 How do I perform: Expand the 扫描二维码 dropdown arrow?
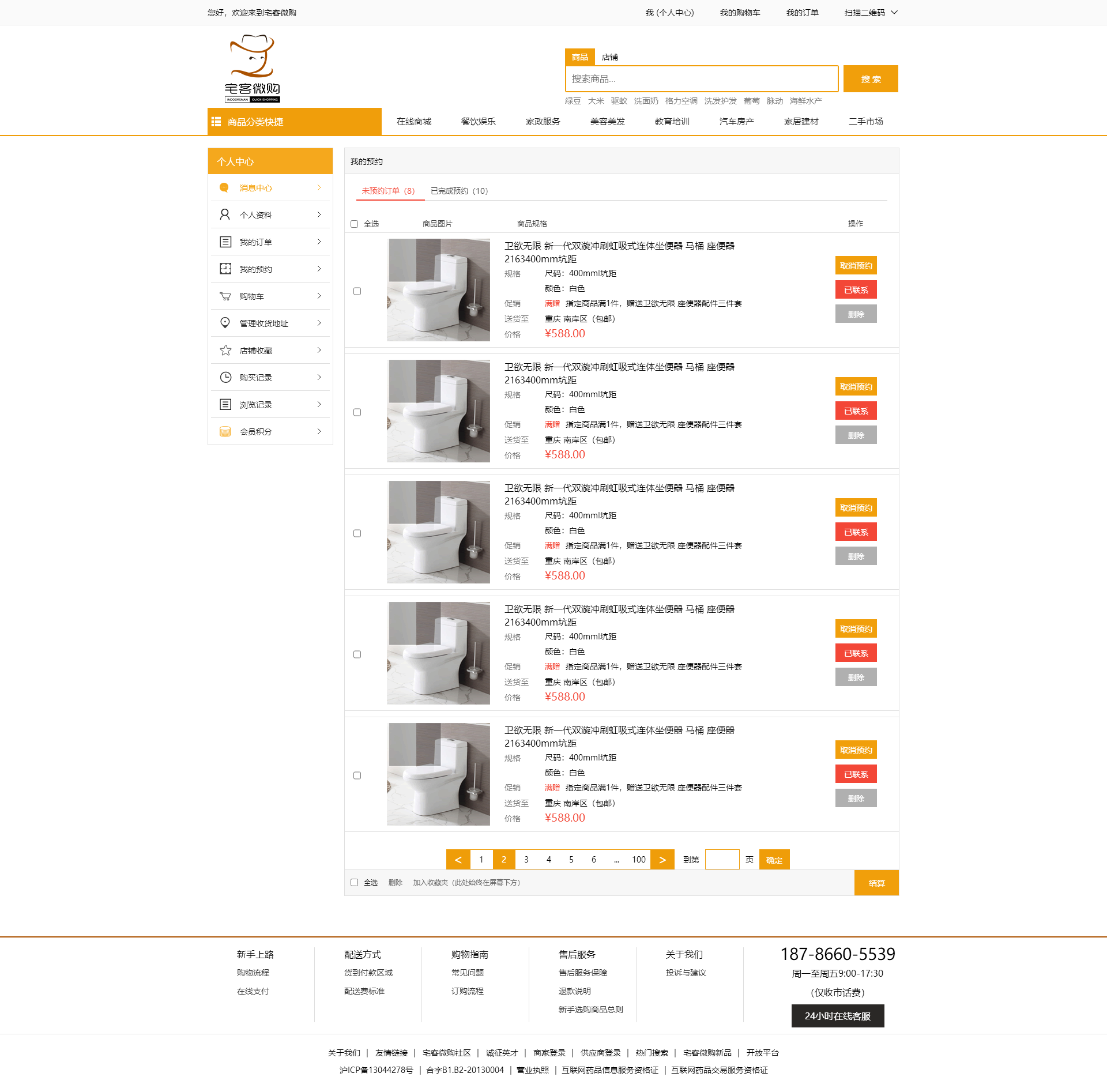click(894, 12)
